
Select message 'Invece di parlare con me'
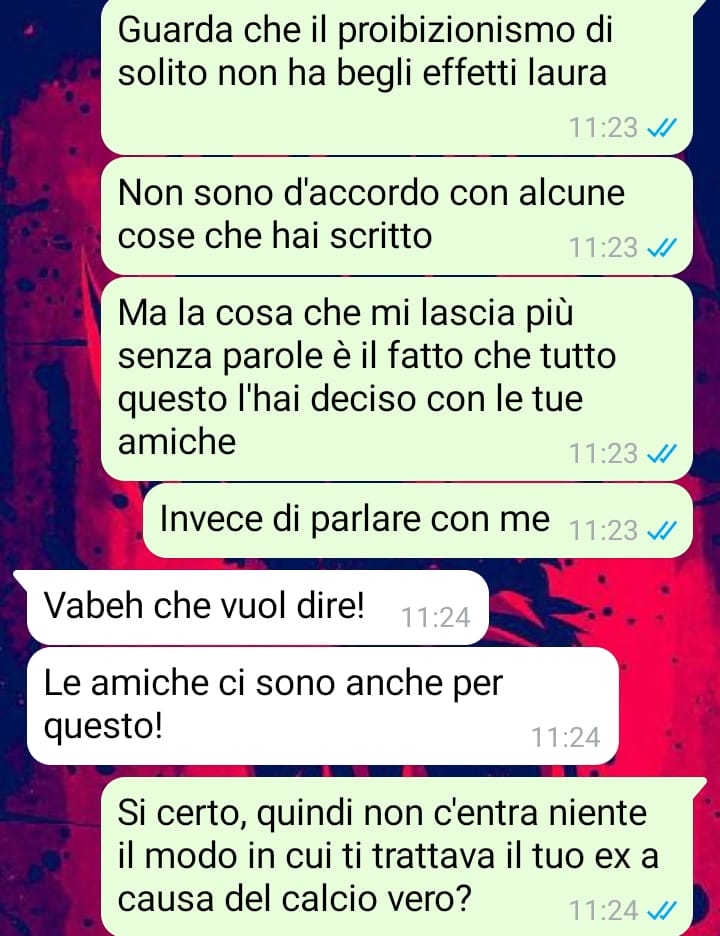tap(417, 521)
